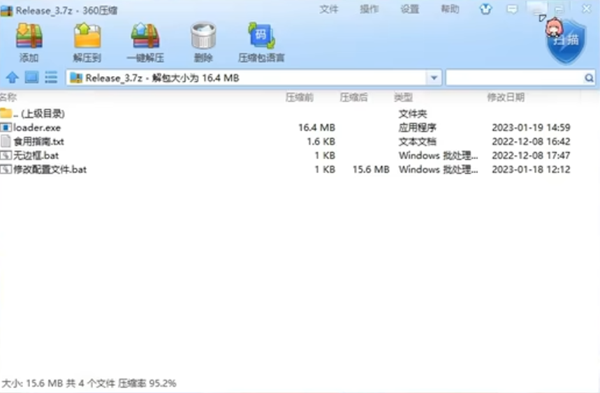
Task: Click the 16.4 MB size of loader.exe
Action: [317, 127]
